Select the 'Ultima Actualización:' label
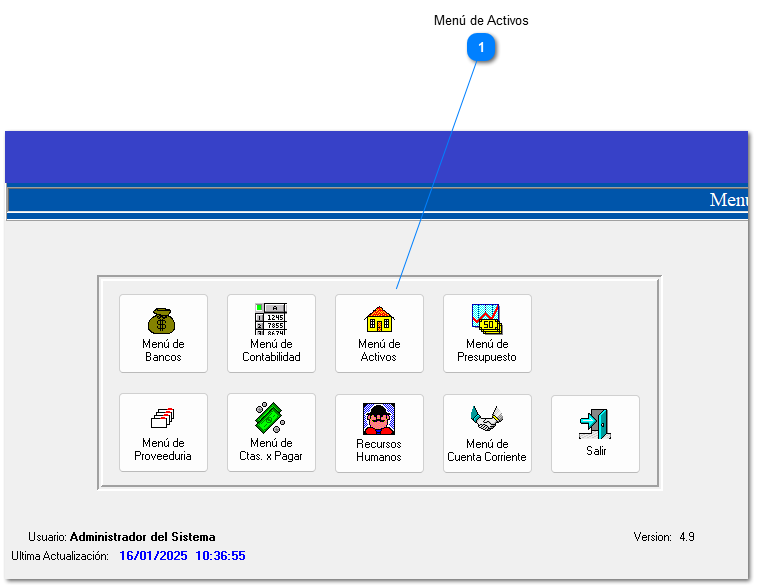Viewport: 757px width, 588px height. click(59, 555)
